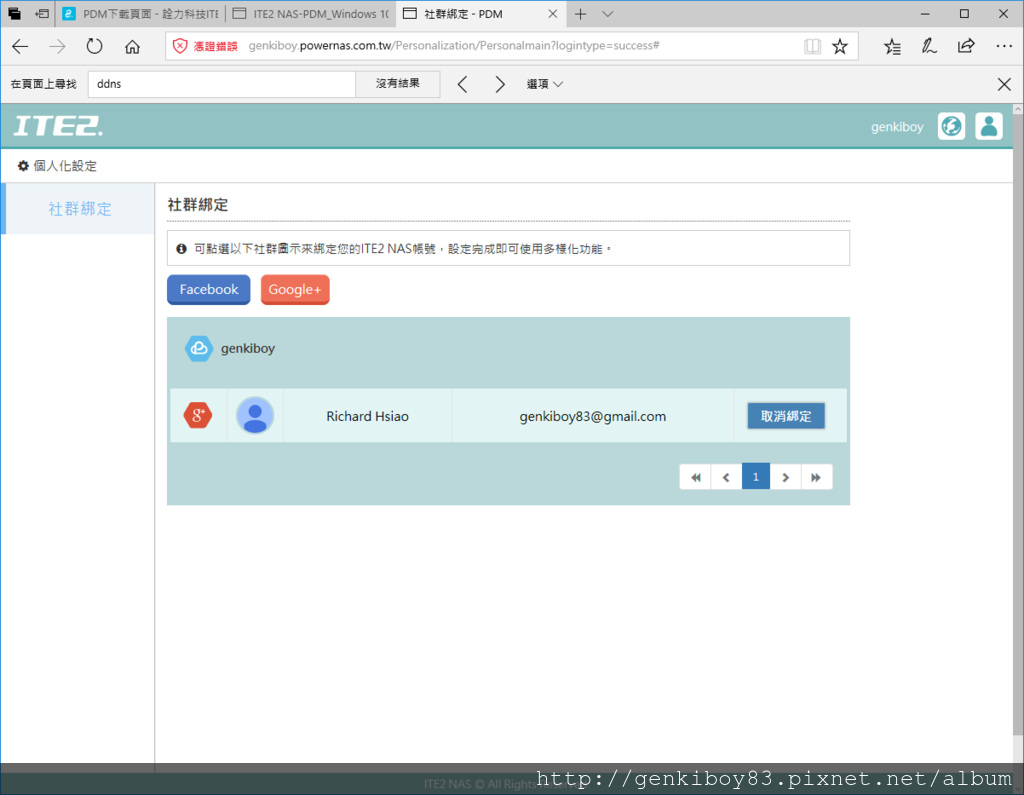Click the browser forward arrow
The width and height of the screenshot is (1024, 795).
coord(57,46)
